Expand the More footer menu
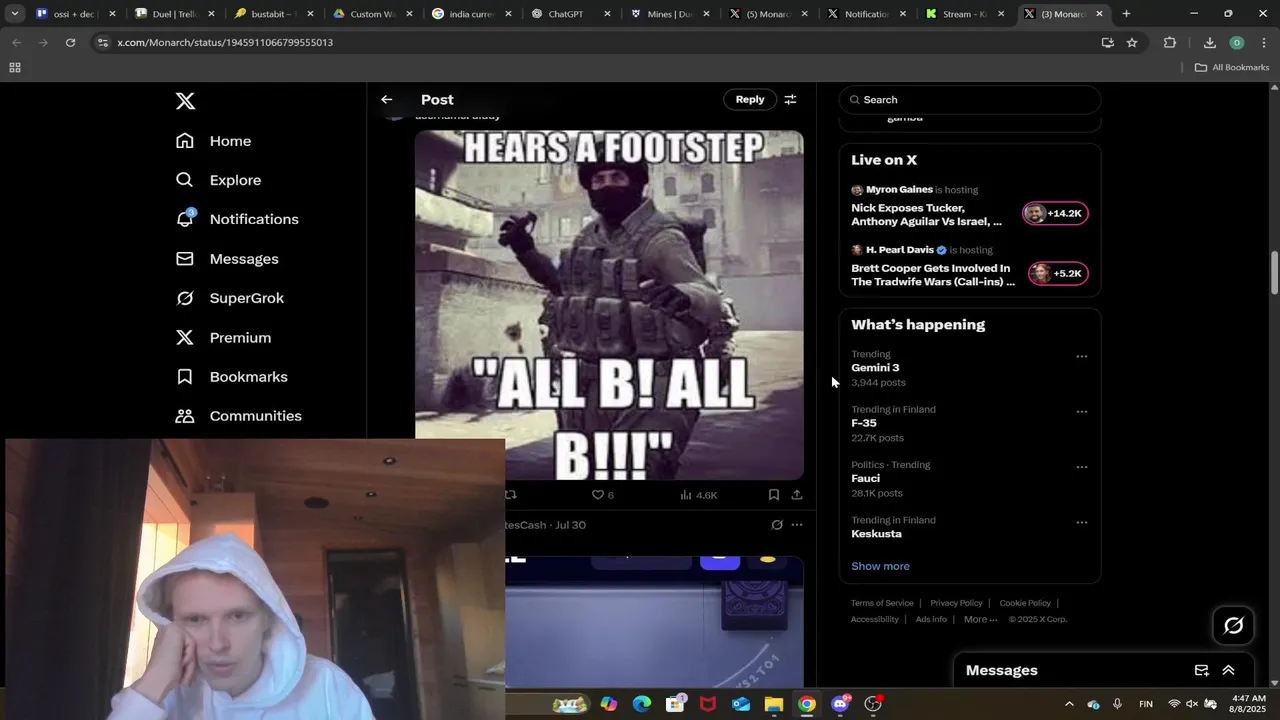This screenshot has width=1280, height=720. pos(980,619)
